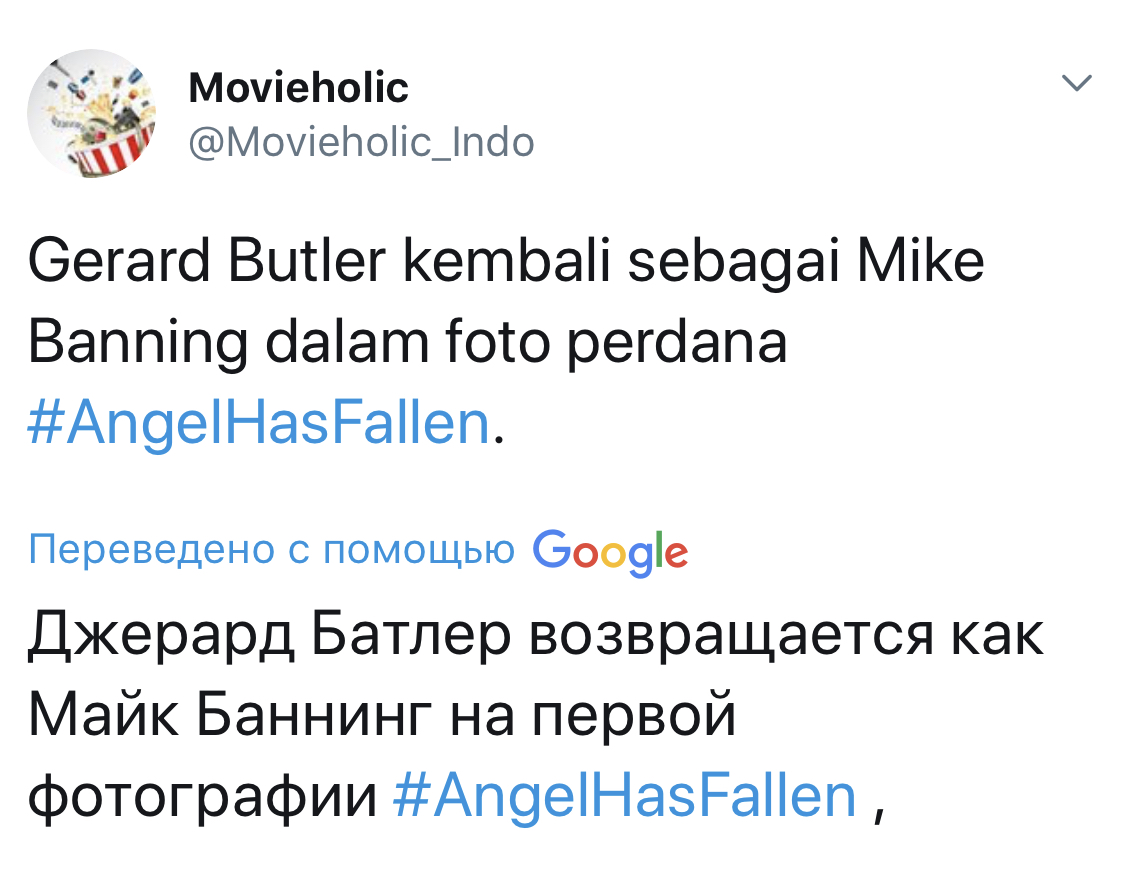This screenshot has width=1125, height=892.
Task: Open the @Movieholic_Indo handle
Action: coord(361,142)
